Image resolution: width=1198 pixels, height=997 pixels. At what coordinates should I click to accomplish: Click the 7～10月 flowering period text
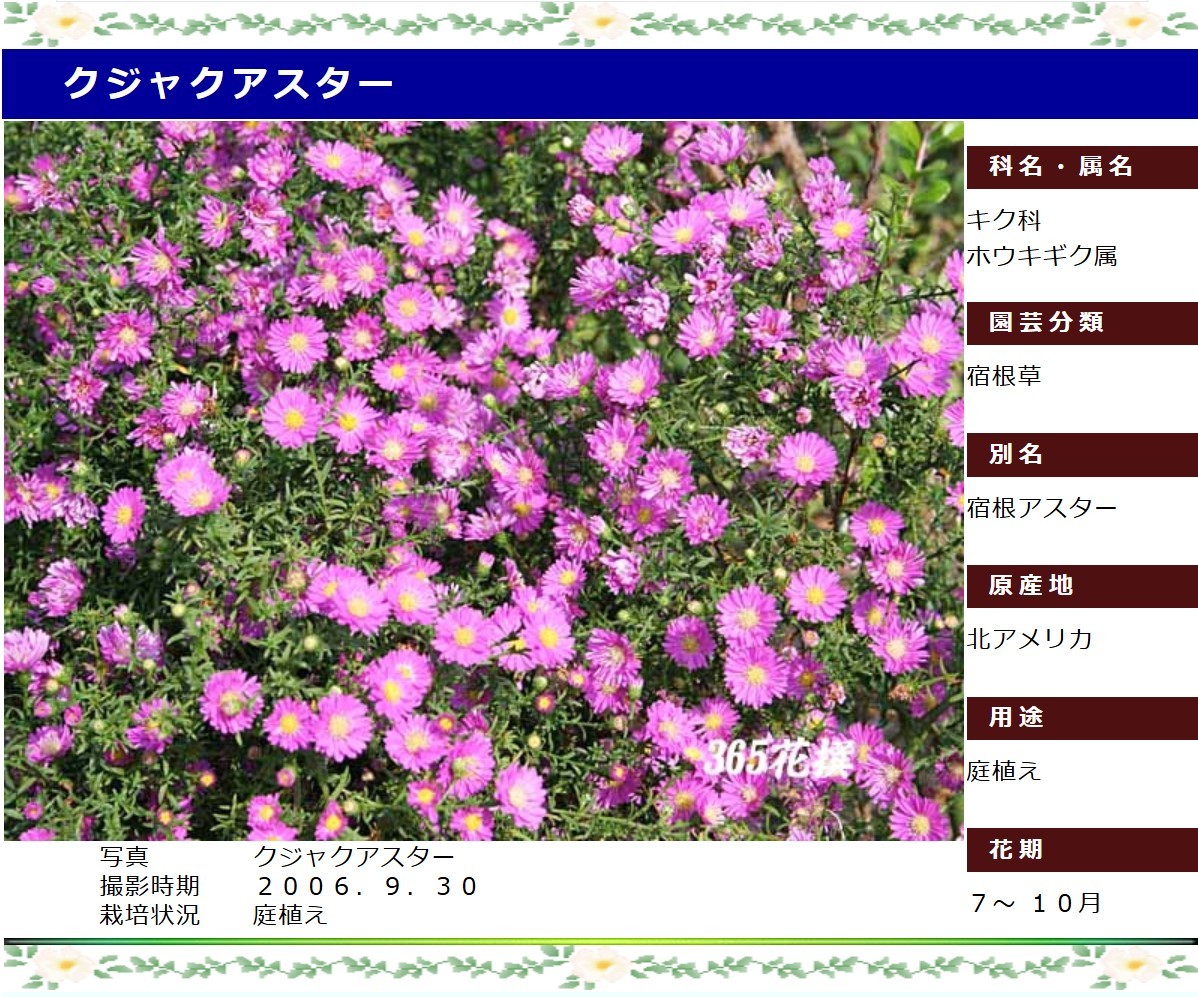click(1036, 904)
